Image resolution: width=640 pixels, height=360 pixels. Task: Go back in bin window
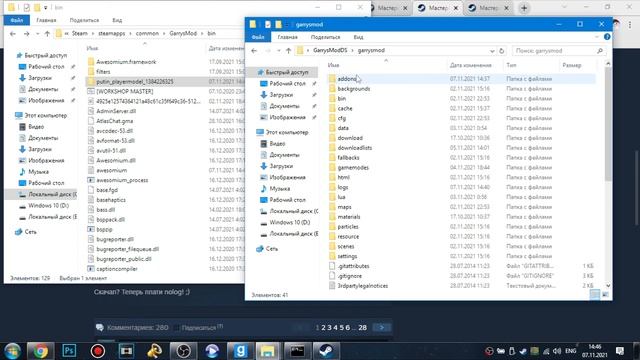point(13,33)
